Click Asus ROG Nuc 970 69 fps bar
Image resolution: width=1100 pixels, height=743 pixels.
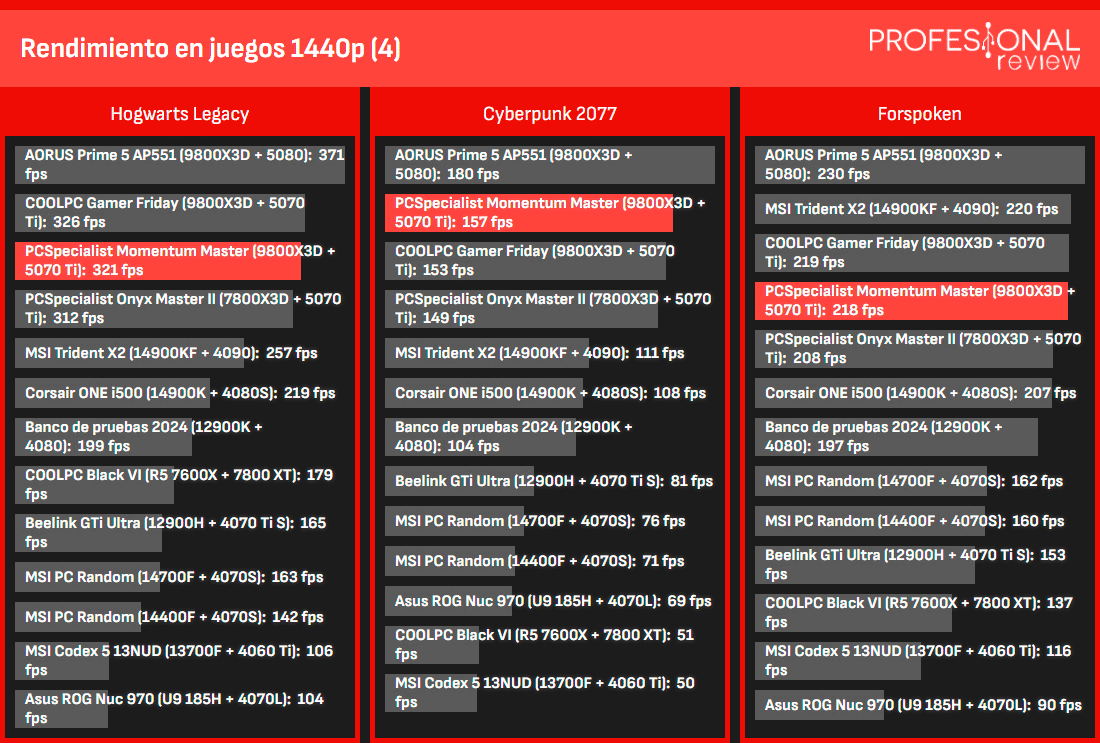coord(448,601)
